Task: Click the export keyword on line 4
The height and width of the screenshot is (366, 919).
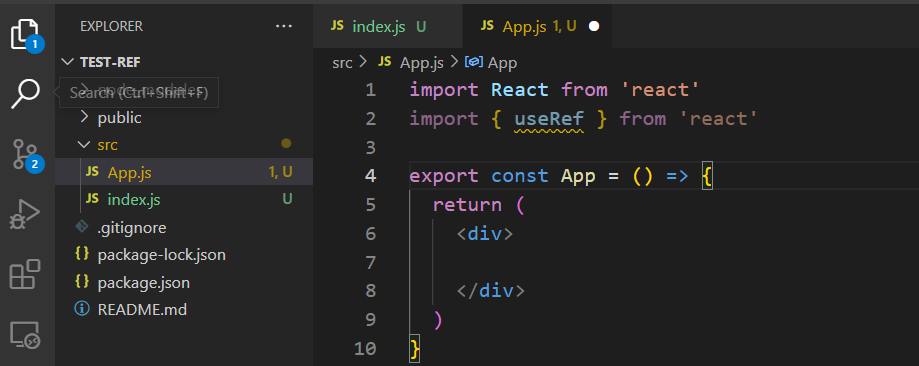Action: [444, 176]
